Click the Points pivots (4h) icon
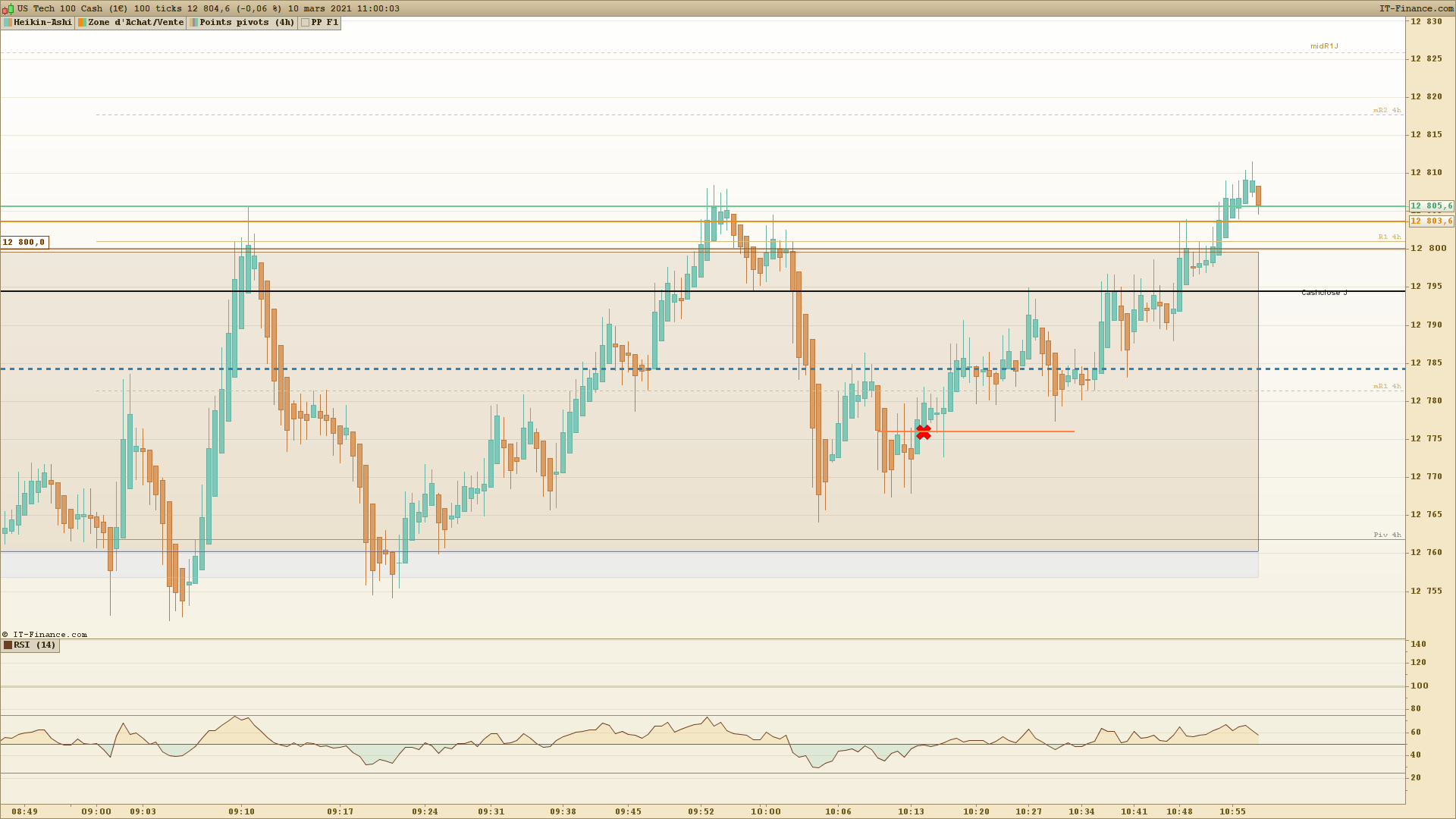Screen dimensions: 1456x819 tap(193, 23)
